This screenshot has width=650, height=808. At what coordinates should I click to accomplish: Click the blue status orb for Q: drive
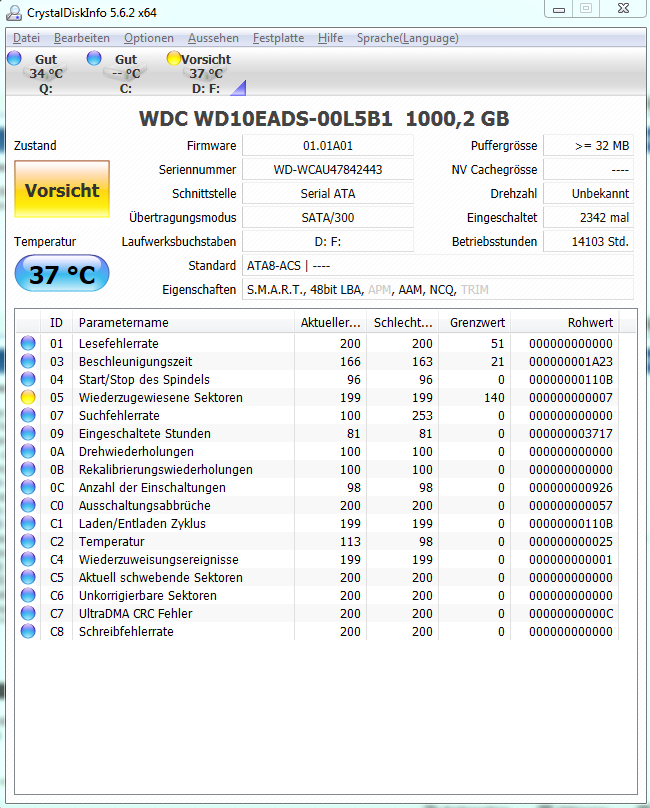coord(14,58)
